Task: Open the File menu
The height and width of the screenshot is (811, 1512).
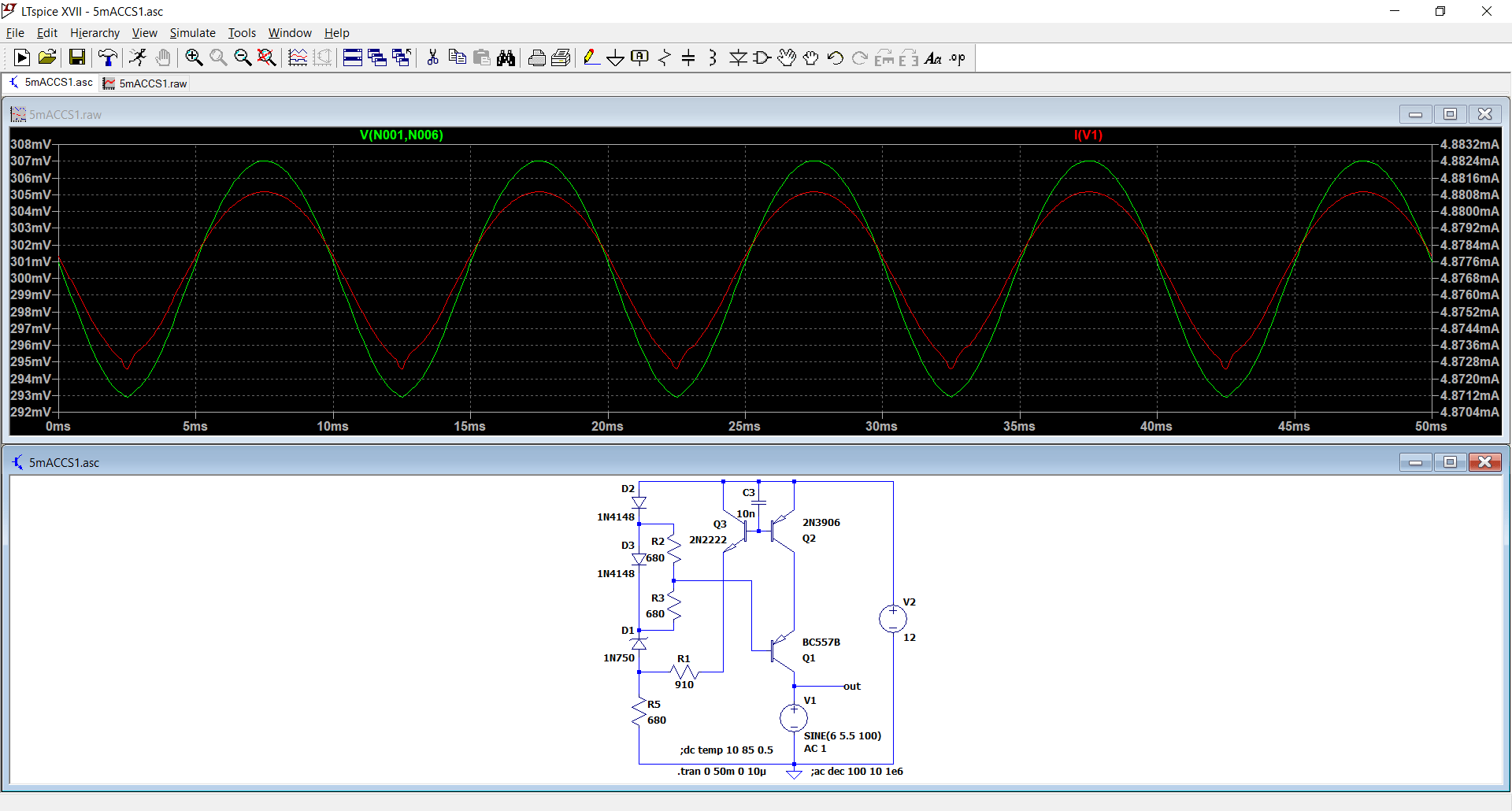Action: tap(15, 32)
